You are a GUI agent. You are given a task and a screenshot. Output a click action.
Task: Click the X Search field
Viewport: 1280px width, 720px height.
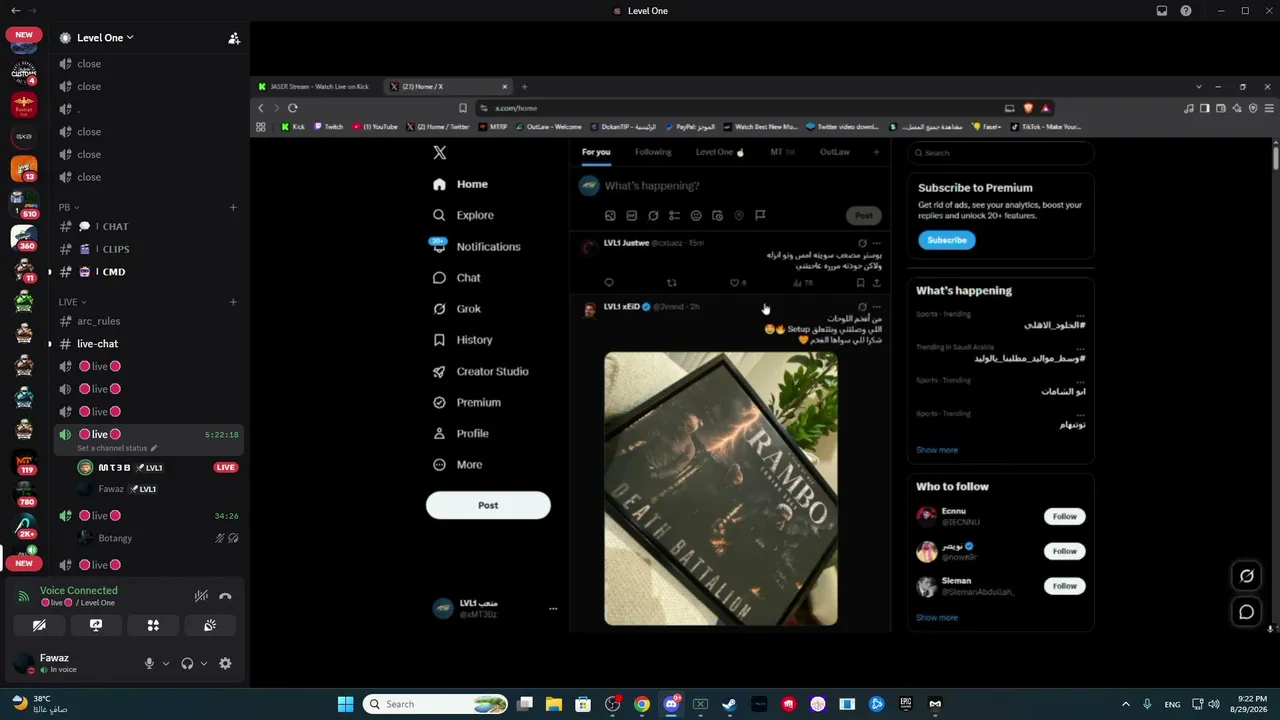point(1001,153)
